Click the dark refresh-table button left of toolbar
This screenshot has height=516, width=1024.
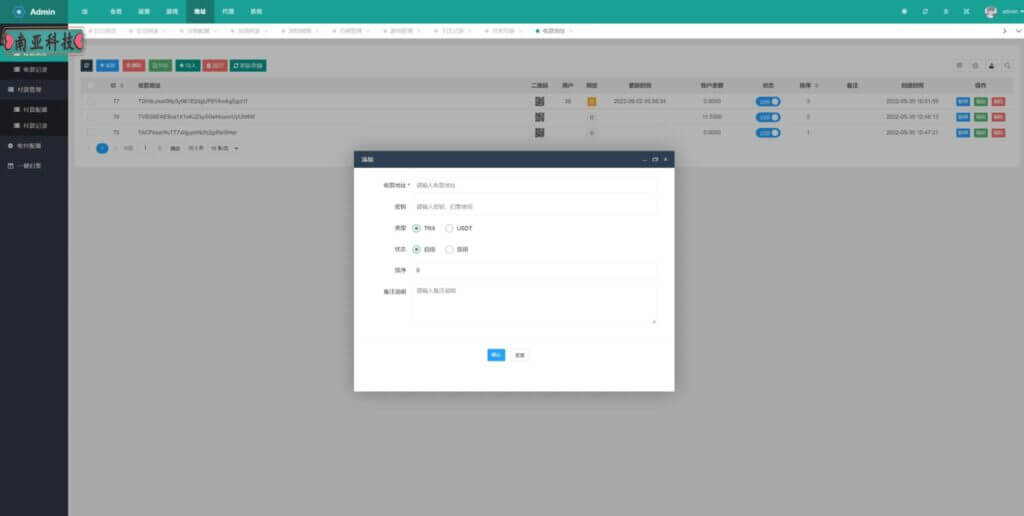click(x=86, y=65)
